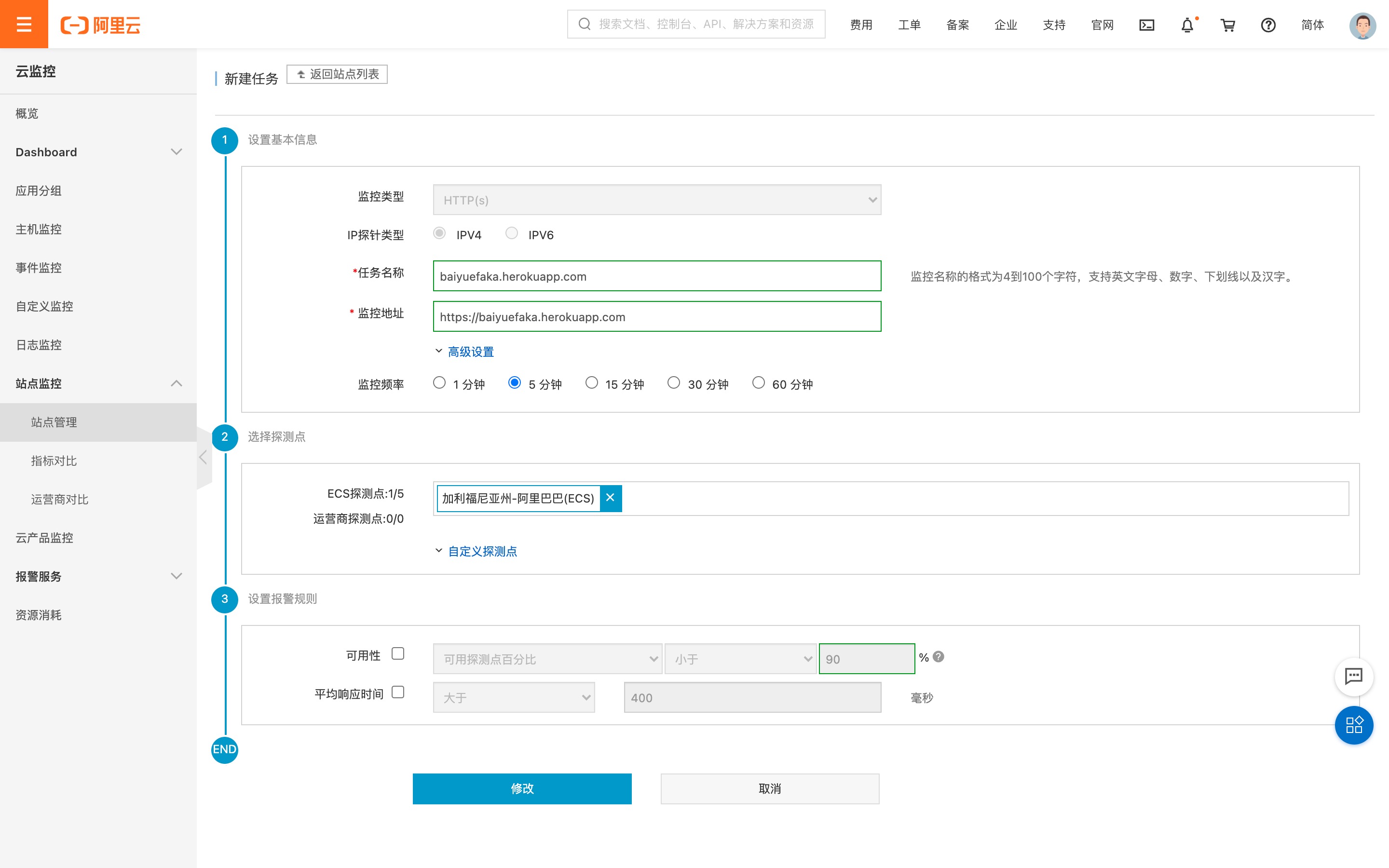Remove the 加利福尼亚州-阿里巴巴(ECS) probe tag
1389x868 pixels.
pyautogui.click(x=610, y=498)
